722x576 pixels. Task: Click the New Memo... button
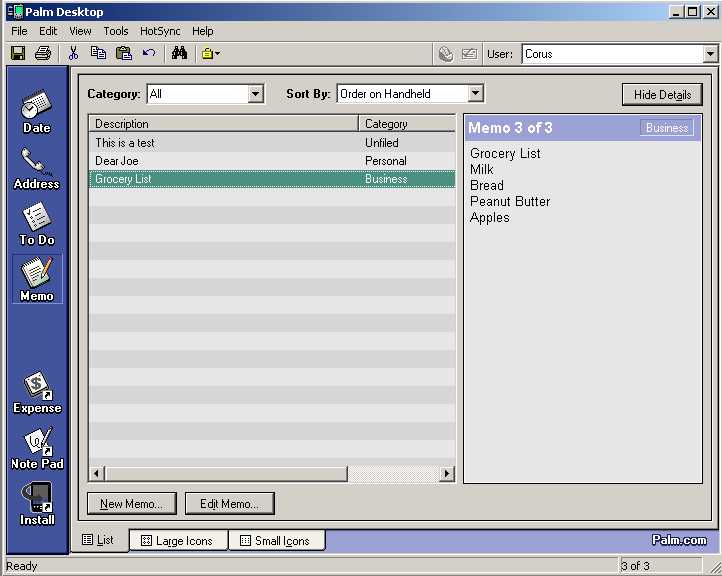click(x=132, y=504)
